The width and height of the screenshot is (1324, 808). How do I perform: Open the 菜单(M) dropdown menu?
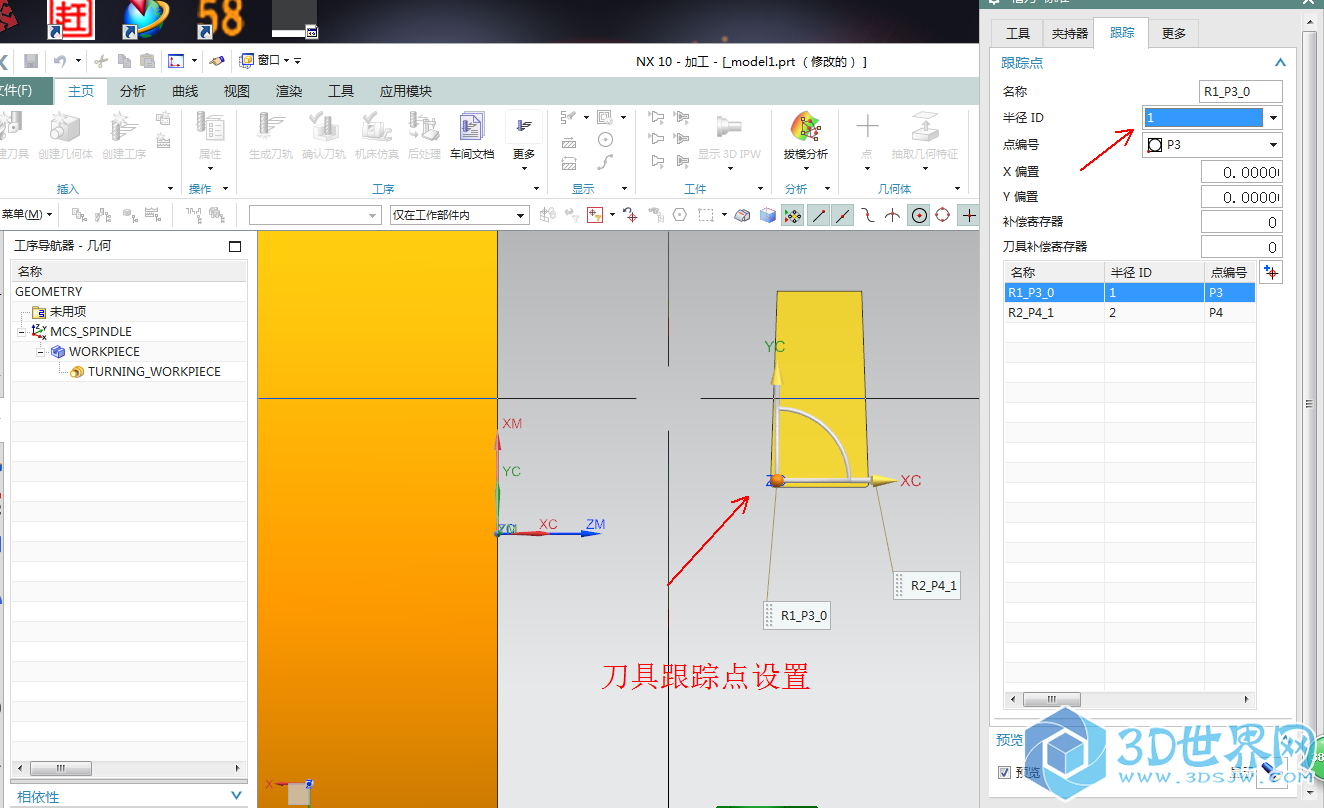click(28, 214)
